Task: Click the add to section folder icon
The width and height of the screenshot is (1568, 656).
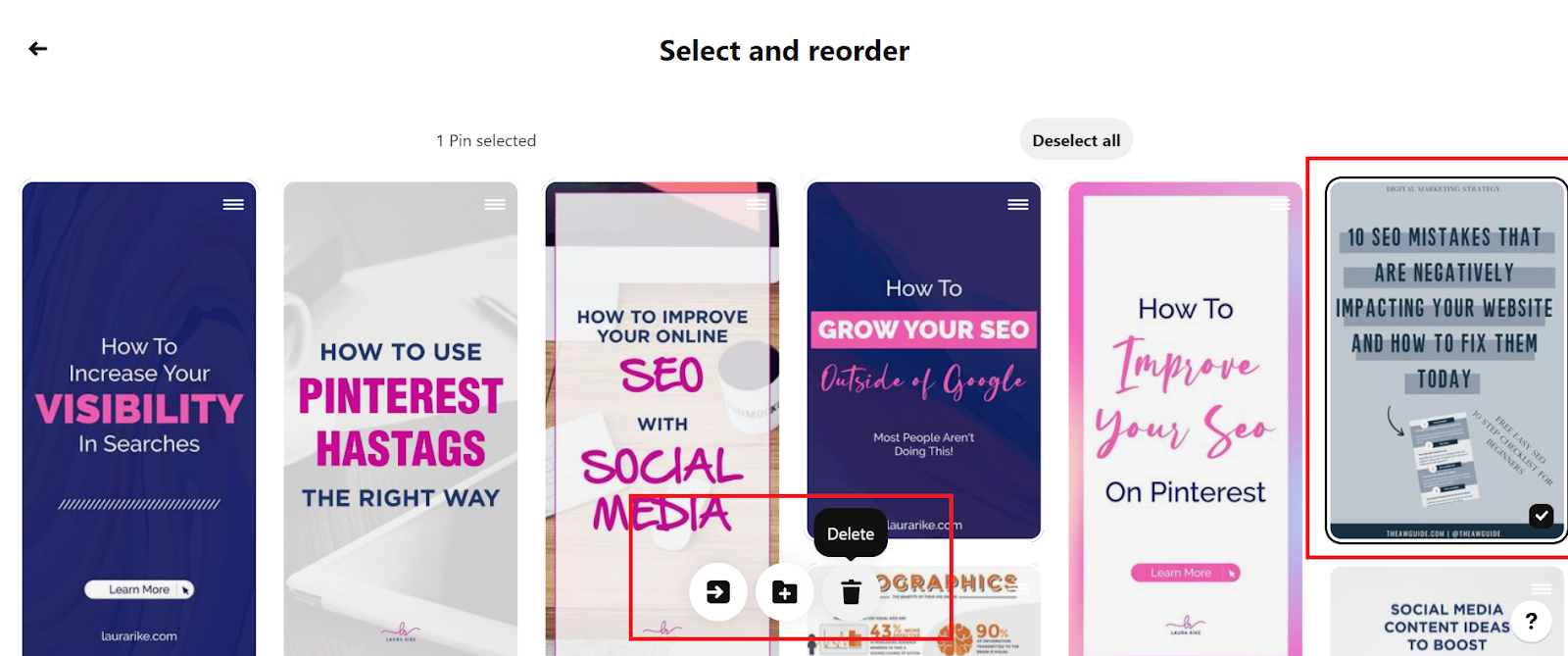Action: [x=784, y=592]
